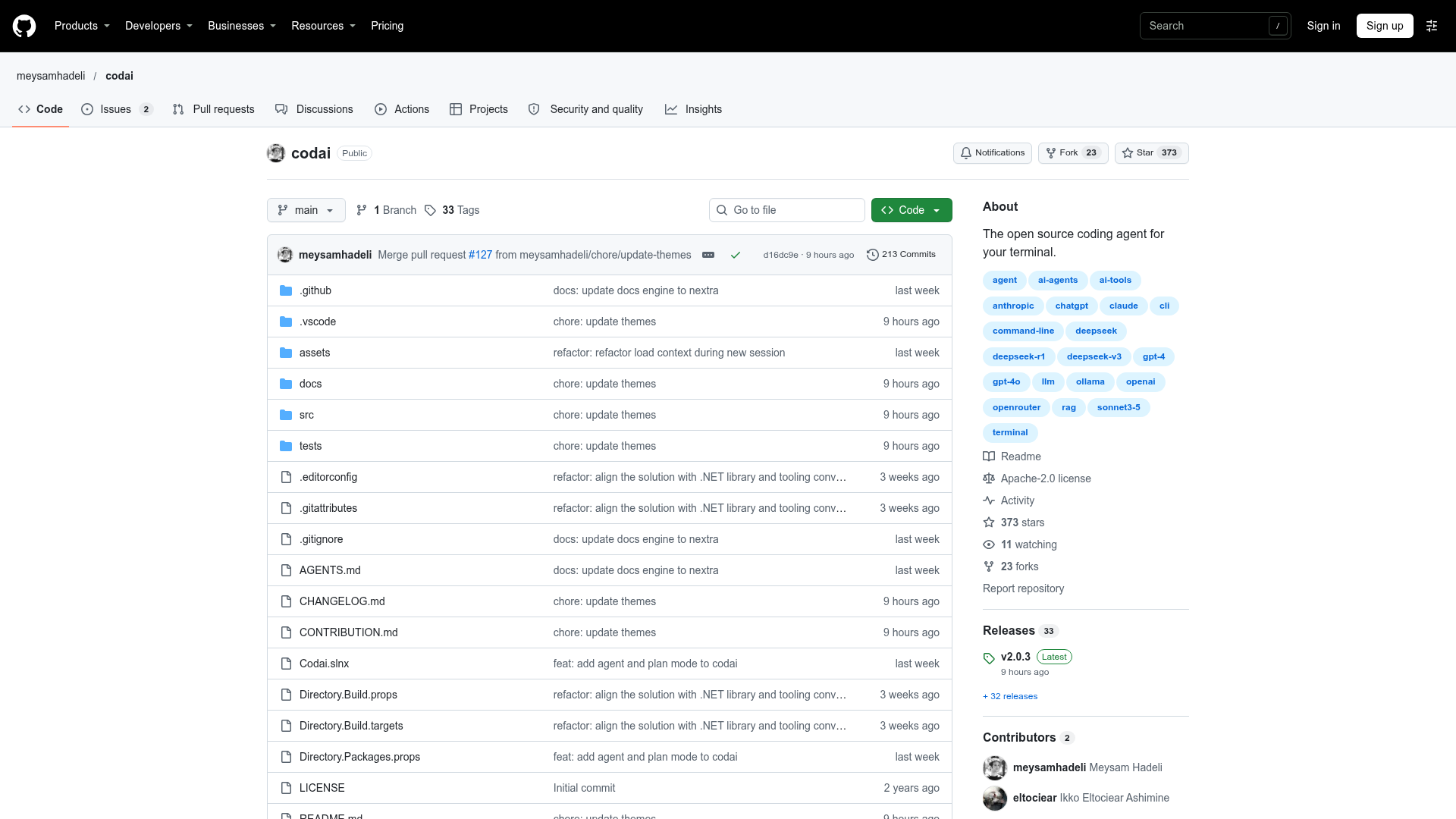Switch to the Issues tab
Screen dimensions: 1456x819
(x=117, y=109)
